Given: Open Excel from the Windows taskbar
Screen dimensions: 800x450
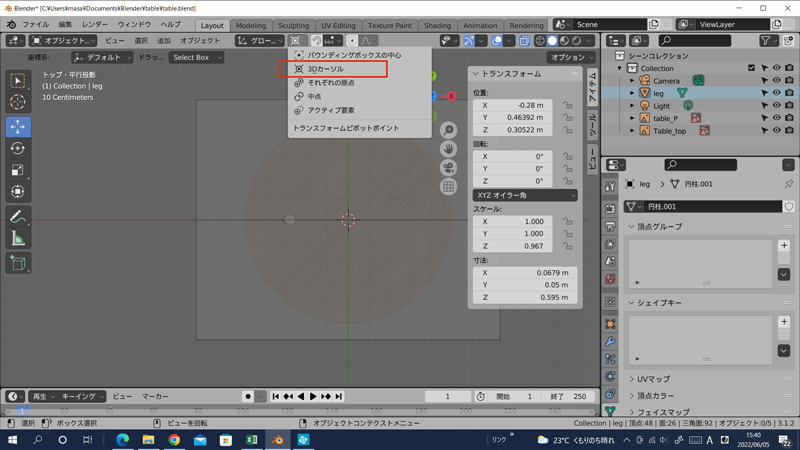Looking at the screenshot, I should click(x=252, y=440).
